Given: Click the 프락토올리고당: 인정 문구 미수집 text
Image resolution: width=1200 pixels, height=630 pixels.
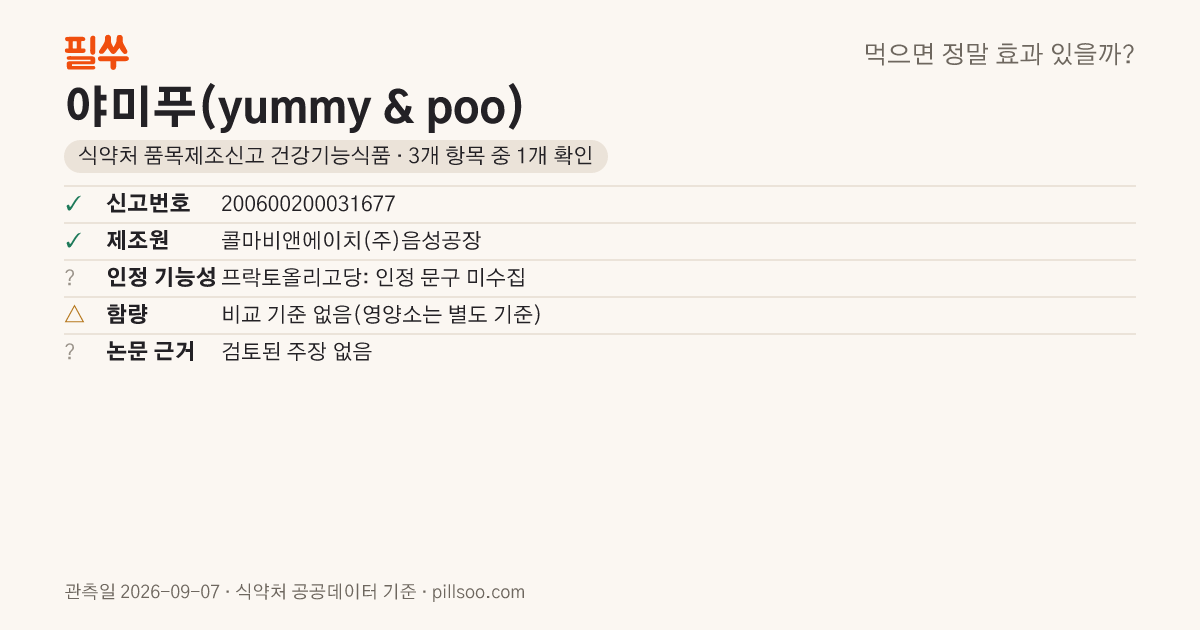Looking at the screenshot, I should pyautogui.click(x=373, y=278).
